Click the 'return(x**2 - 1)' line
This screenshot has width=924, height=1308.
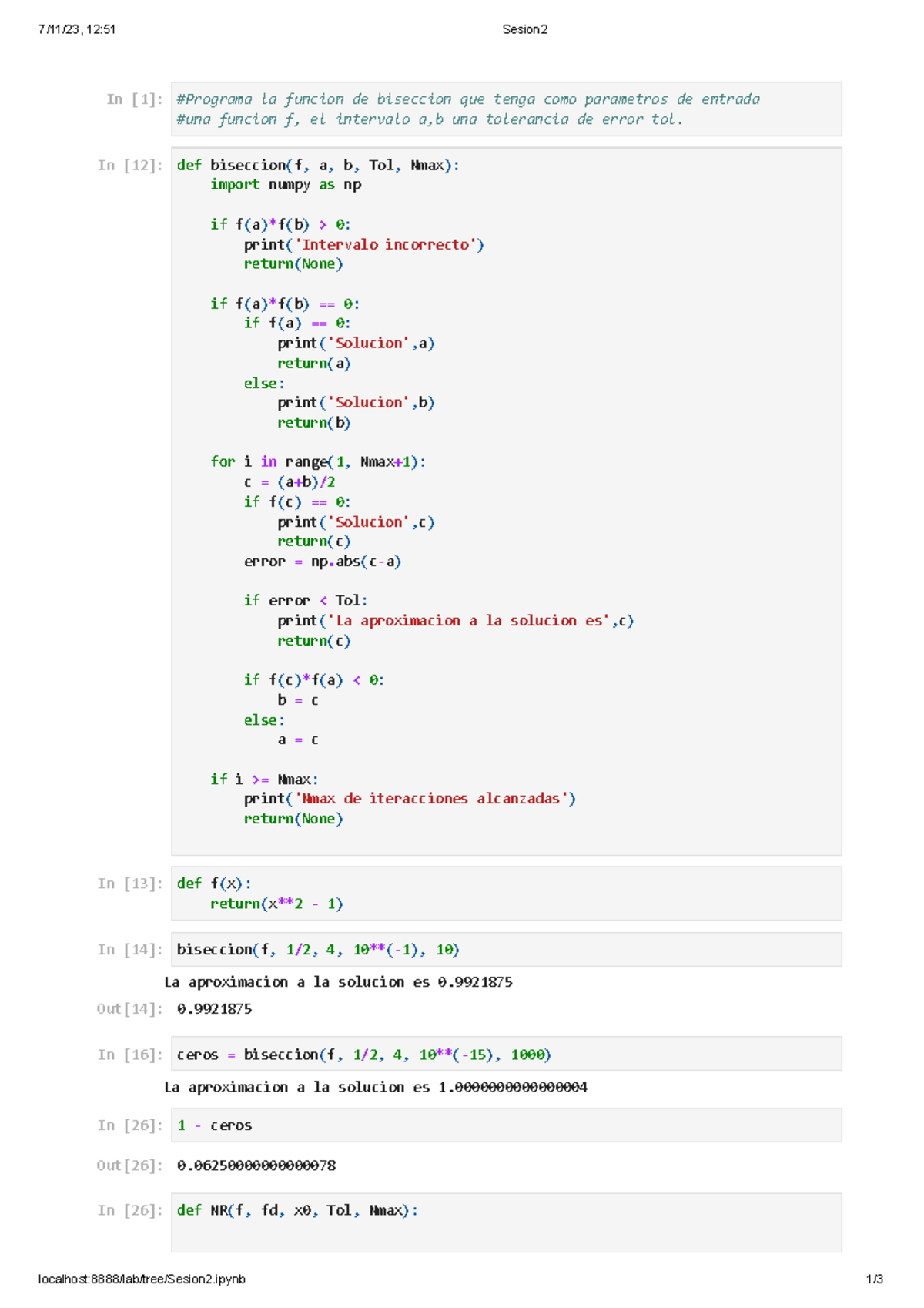(276, 904)
